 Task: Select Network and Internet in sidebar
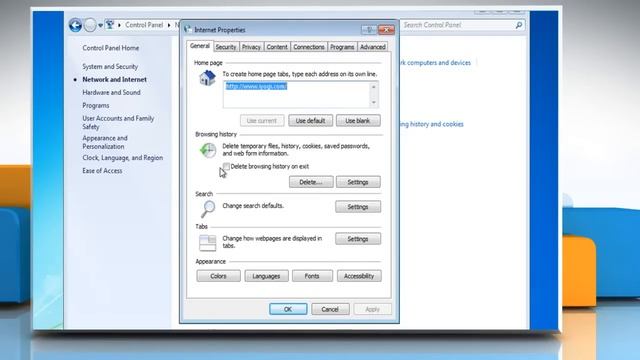[114, 80]
